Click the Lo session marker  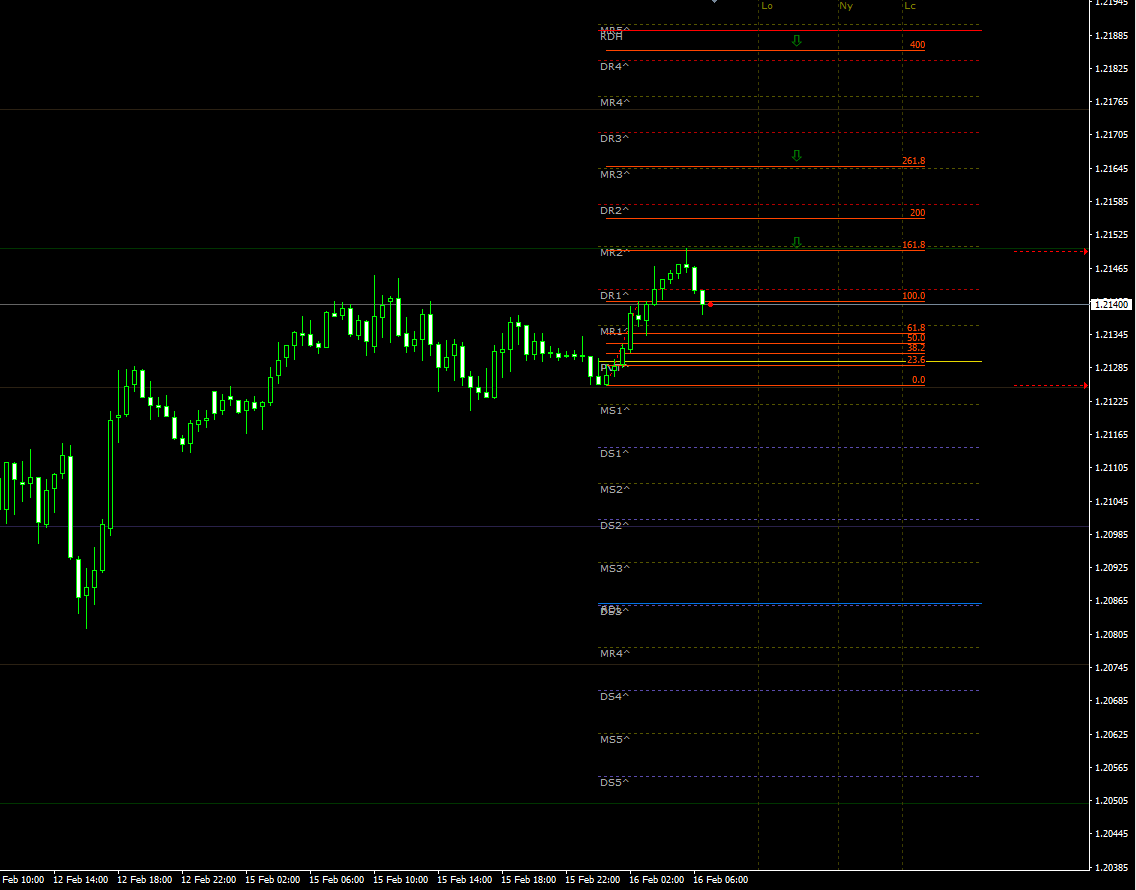(x=766, y=6)
